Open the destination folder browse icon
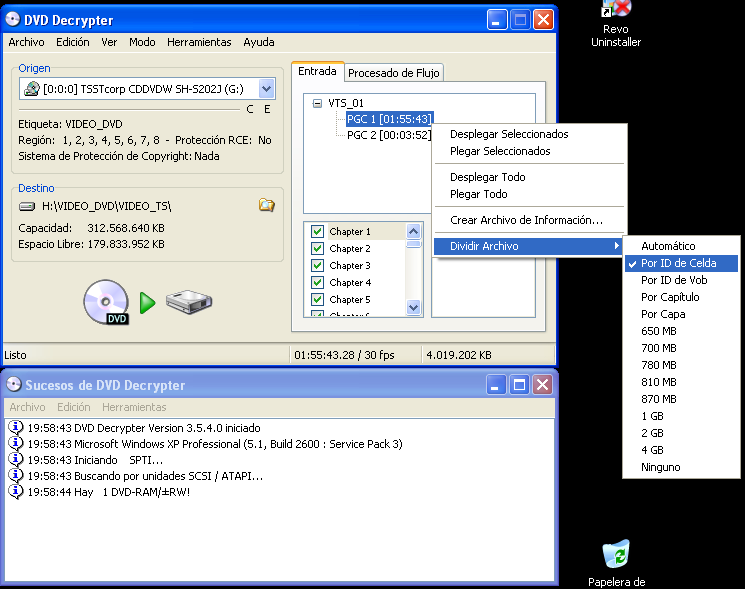The image size is (745, 589). [267, 206]
